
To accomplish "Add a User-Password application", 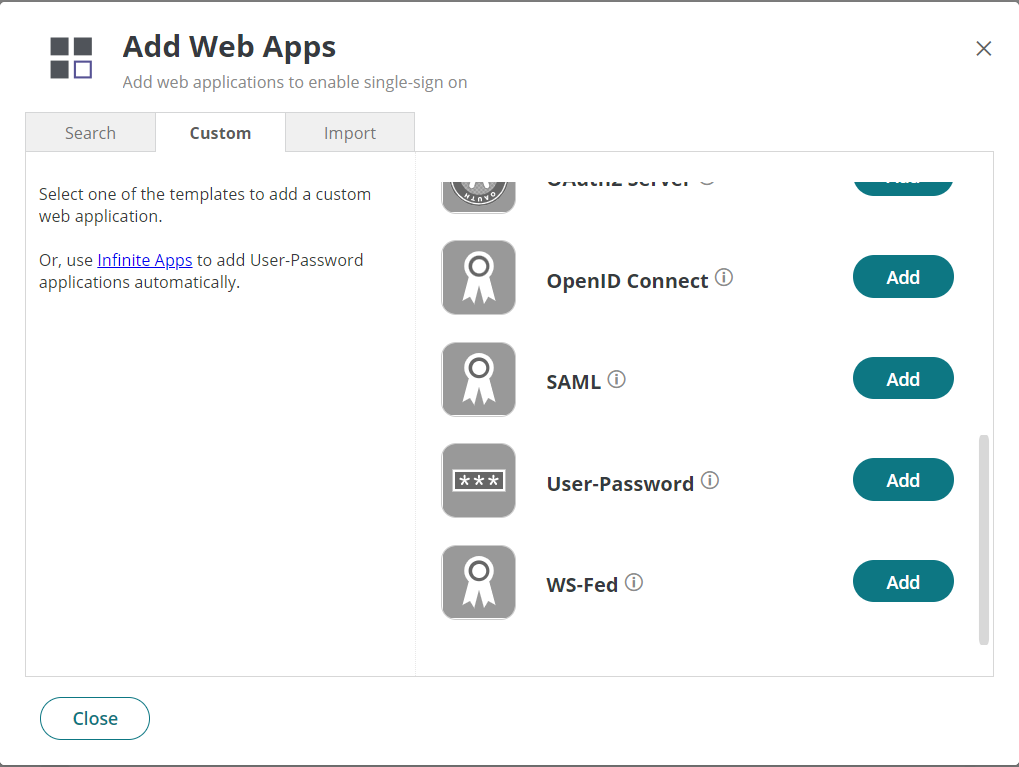I will pyautogui.click(x=902, y=480).
